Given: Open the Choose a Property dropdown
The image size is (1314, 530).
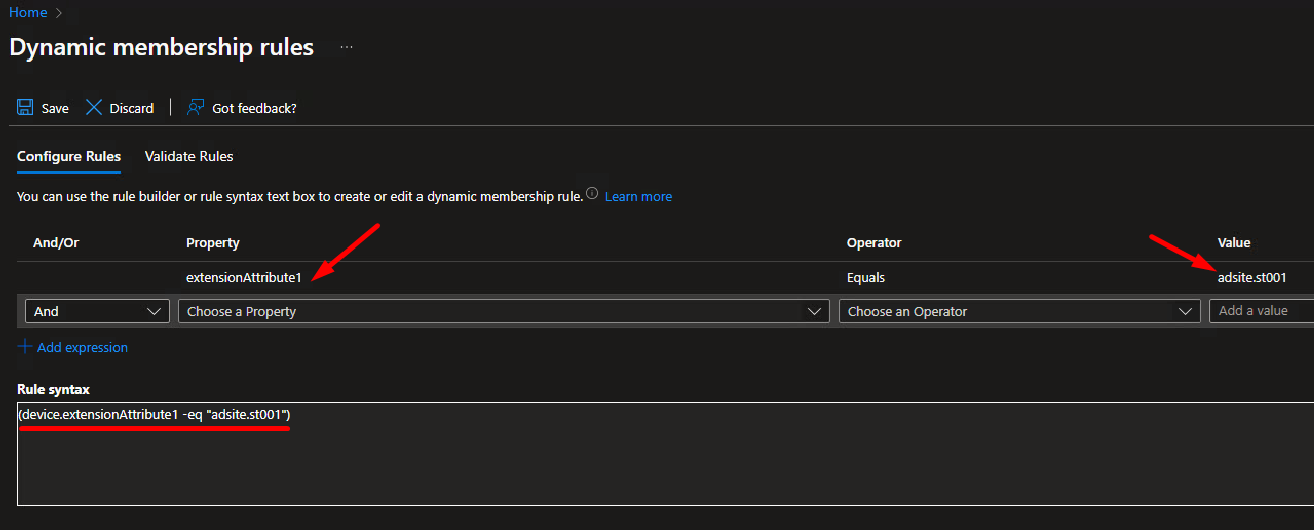Looking at the screenshot, I should pos(503,311).
